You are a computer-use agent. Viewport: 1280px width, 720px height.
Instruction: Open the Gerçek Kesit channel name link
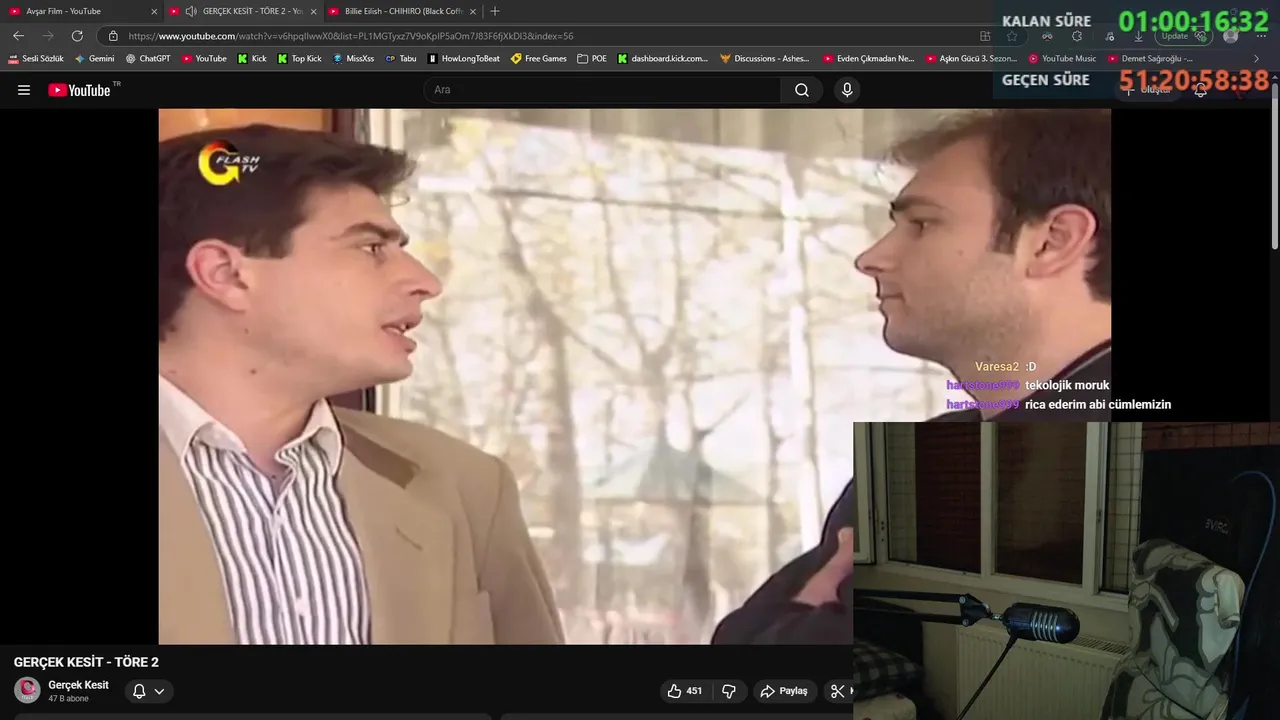(78, 685)
